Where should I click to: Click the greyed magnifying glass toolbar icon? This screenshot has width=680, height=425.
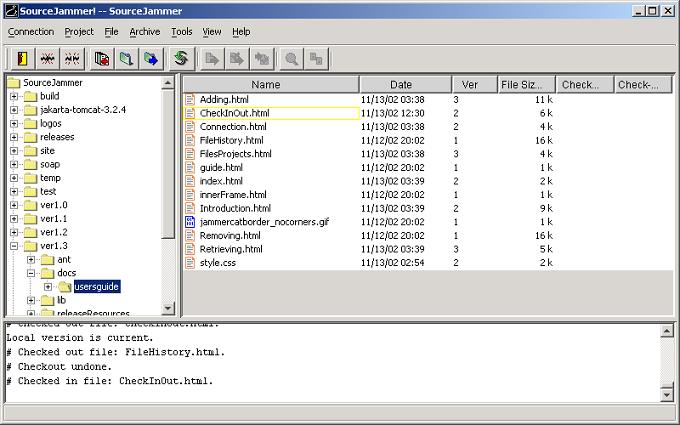[x=291, y=59]
